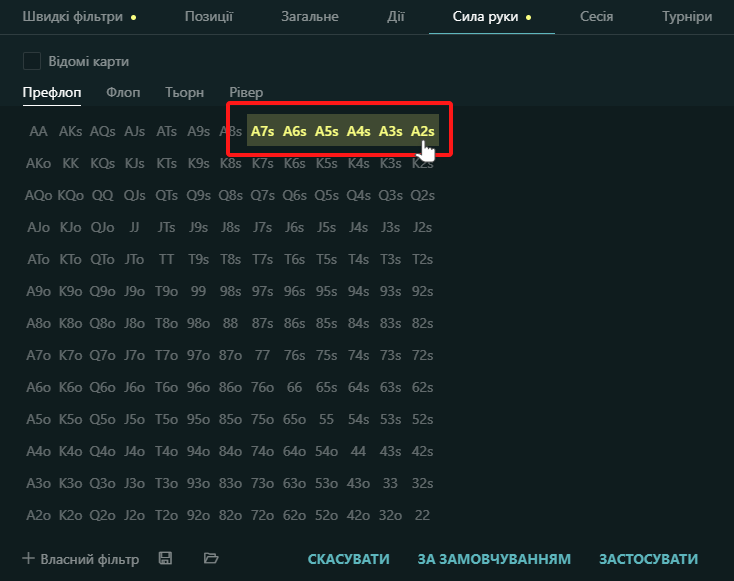Screen dimensions: 734x581
Task: Toggle the KK pocket pair cell
Action: coord(71,163)
